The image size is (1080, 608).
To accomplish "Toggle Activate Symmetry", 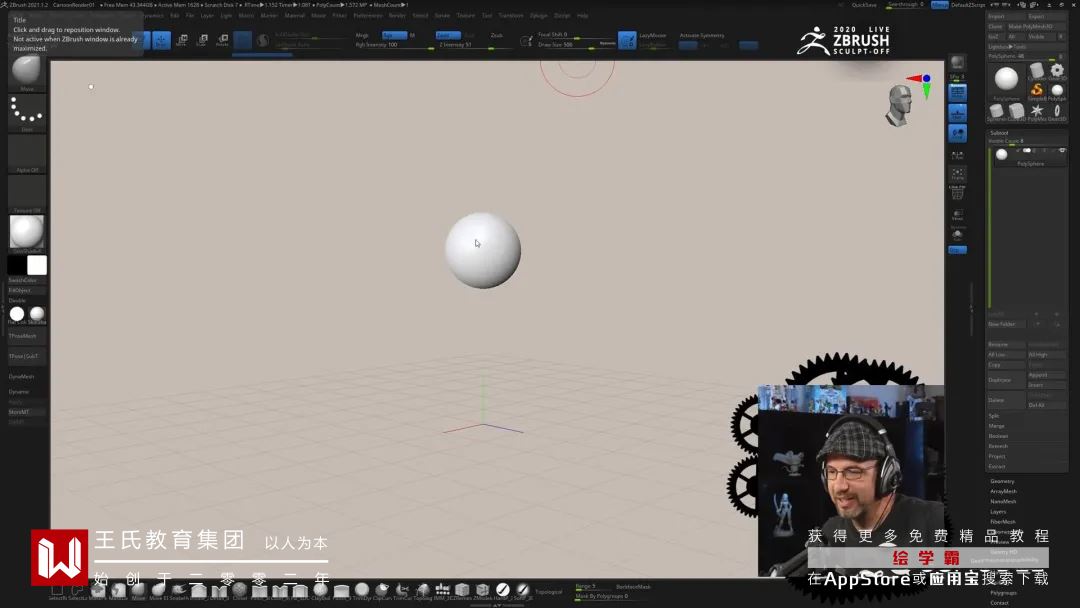I will pos(702,35).
